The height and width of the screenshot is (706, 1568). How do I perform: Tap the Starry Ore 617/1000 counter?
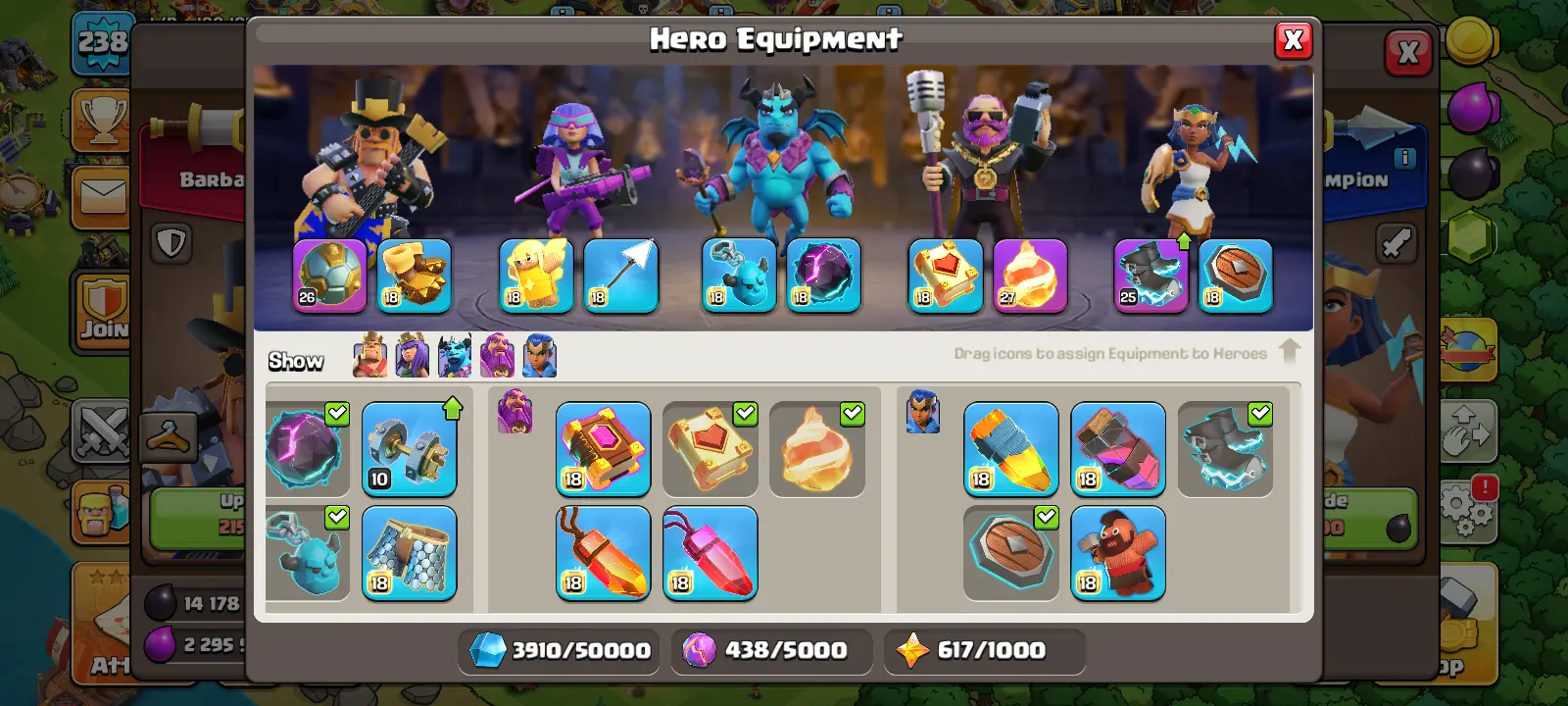983,650
